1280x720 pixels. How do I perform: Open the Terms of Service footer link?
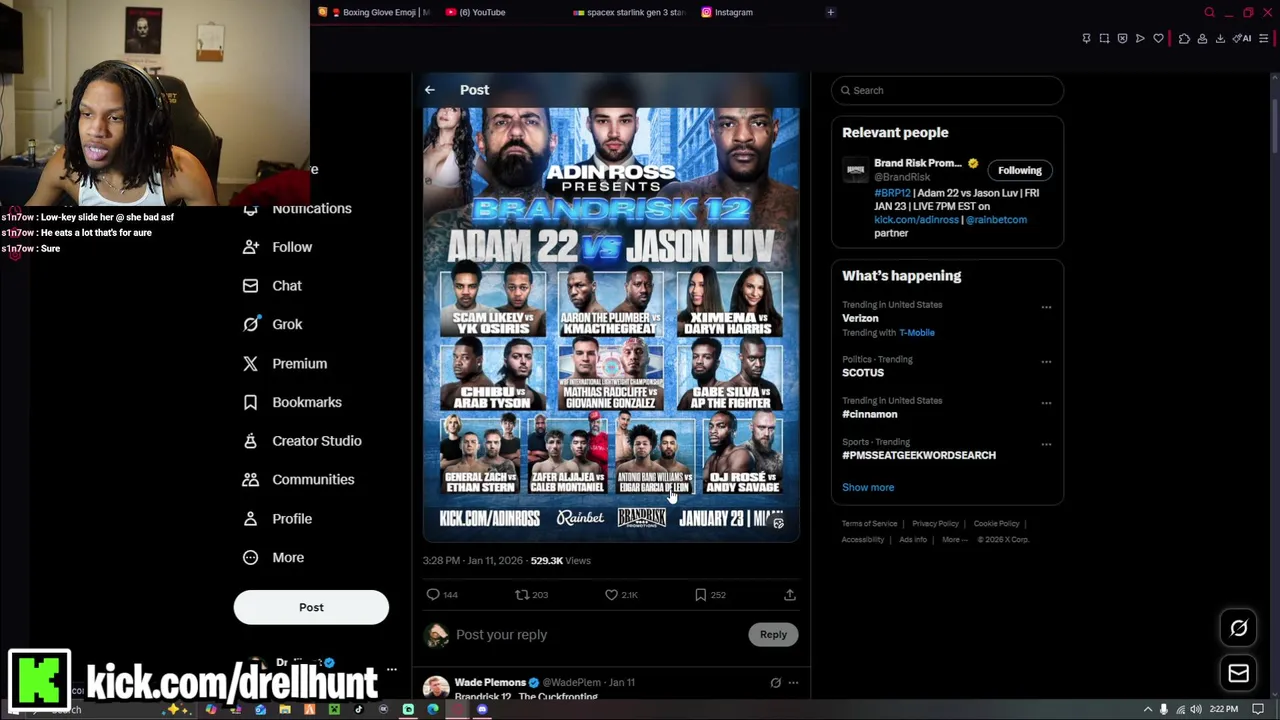[869, 524]
